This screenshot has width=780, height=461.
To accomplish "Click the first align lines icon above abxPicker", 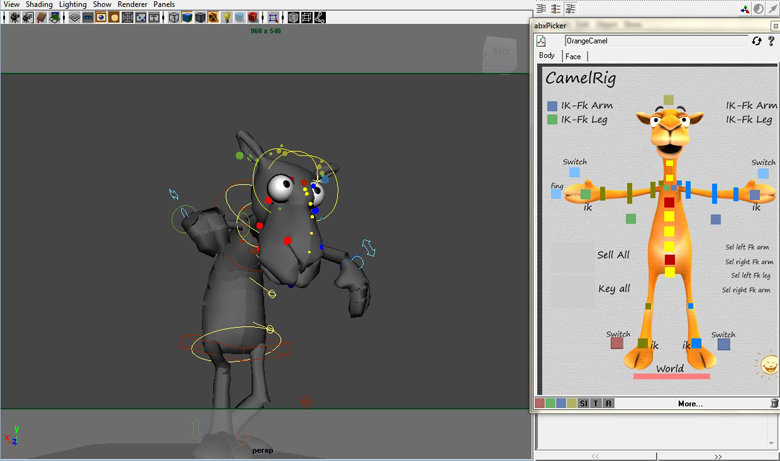I will [542, 8].
